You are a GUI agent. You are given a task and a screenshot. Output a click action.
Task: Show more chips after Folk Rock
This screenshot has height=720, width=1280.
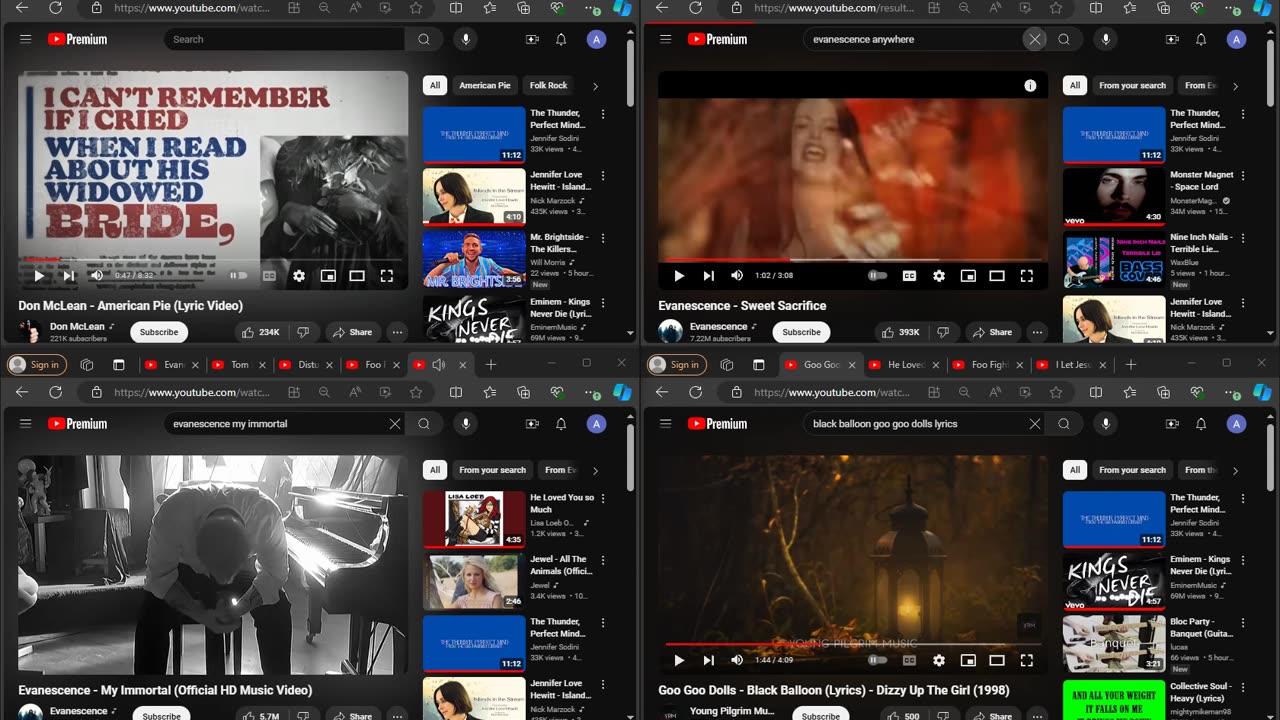(x=595, y=86)
